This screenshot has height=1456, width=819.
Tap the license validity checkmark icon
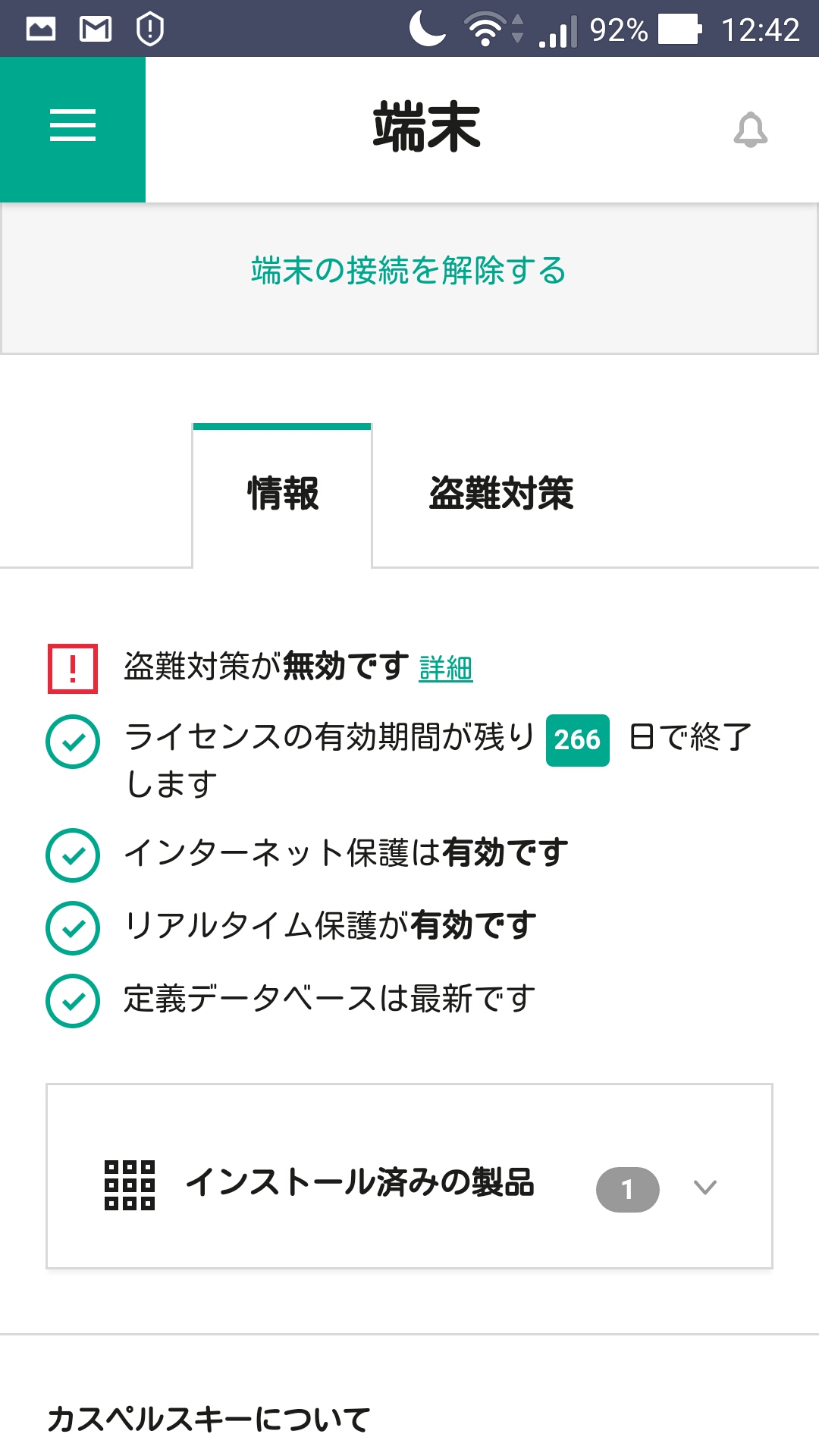pos(73,742)
